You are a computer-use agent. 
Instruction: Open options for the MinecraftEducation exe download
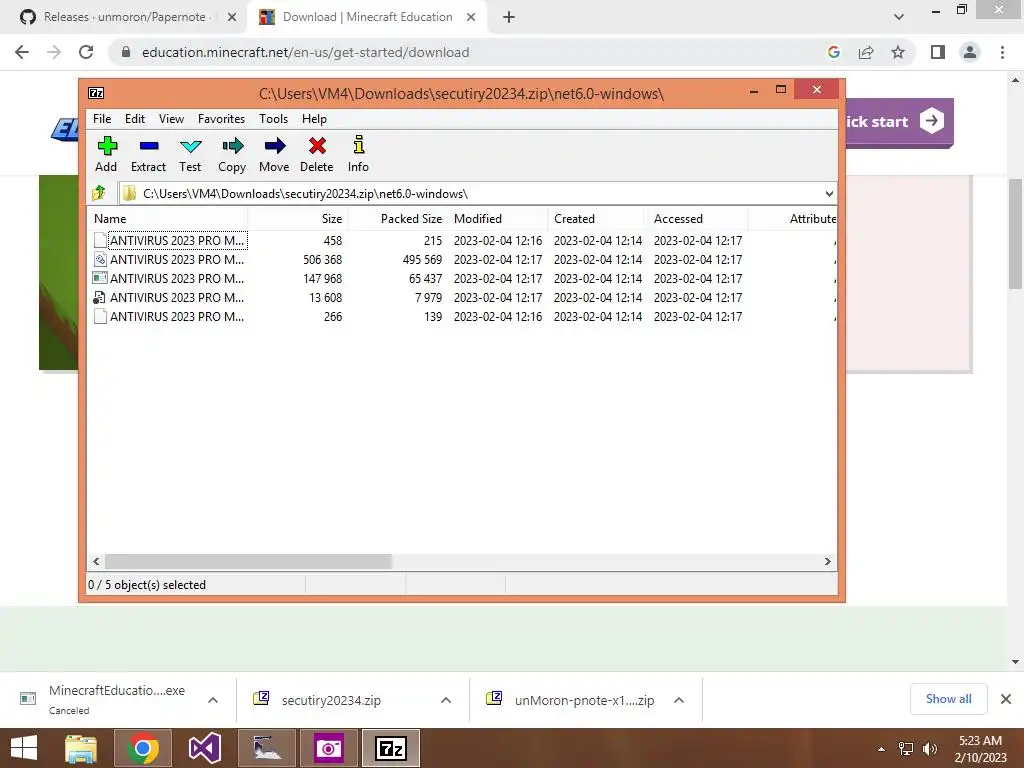pyautogui.click(x=213, y=699)
